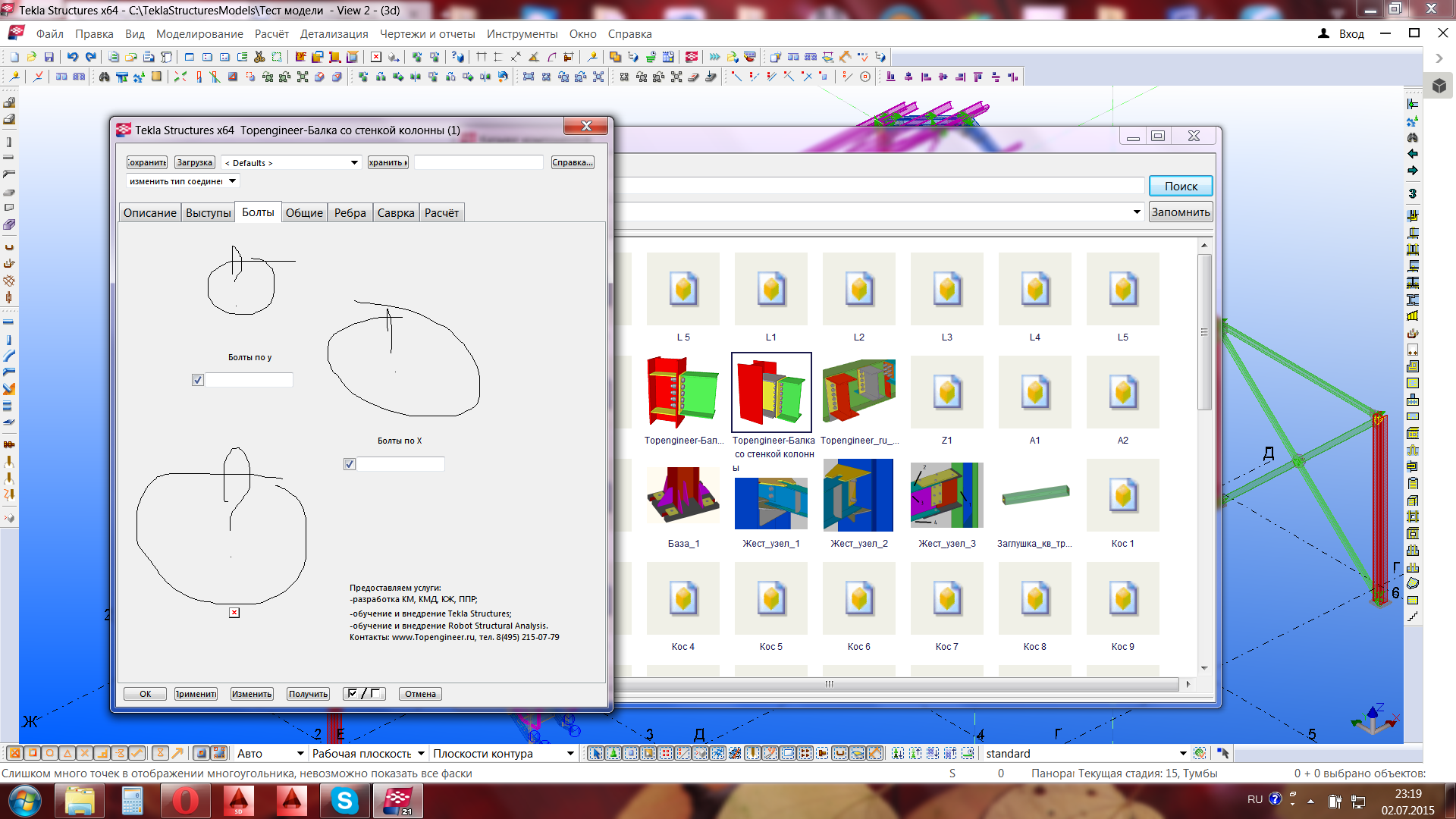Open the Моделирование menu
The image size is (1456, 819).
199,34
